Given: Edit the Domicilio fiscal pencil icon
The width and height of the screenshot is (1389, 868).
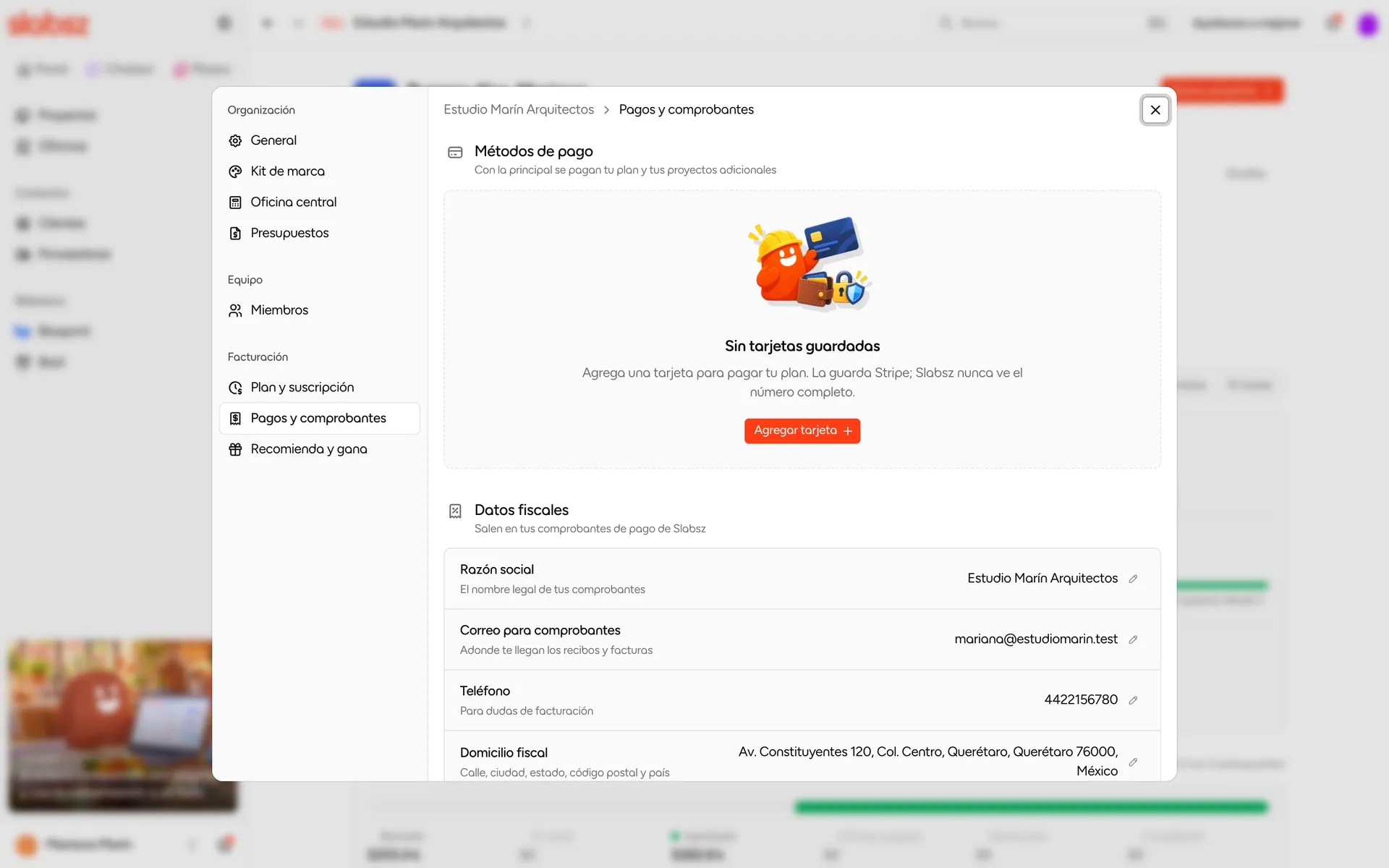Looking at the screenshot, I should click(x=1133, y=762).
